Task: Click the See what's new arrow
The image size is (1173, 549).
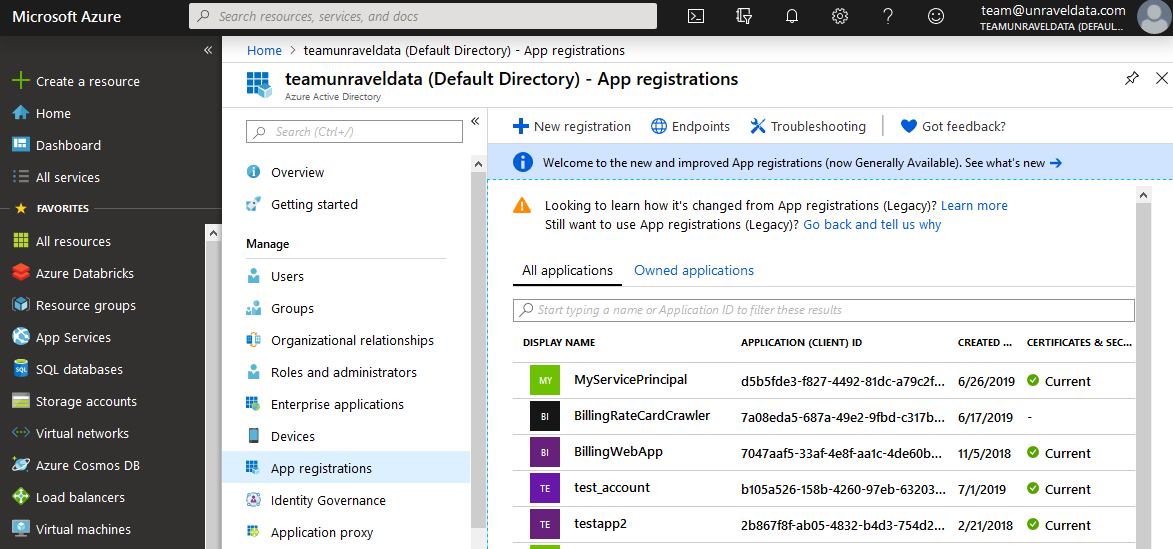Action: pyautogui.click(x=1056, y=163)
